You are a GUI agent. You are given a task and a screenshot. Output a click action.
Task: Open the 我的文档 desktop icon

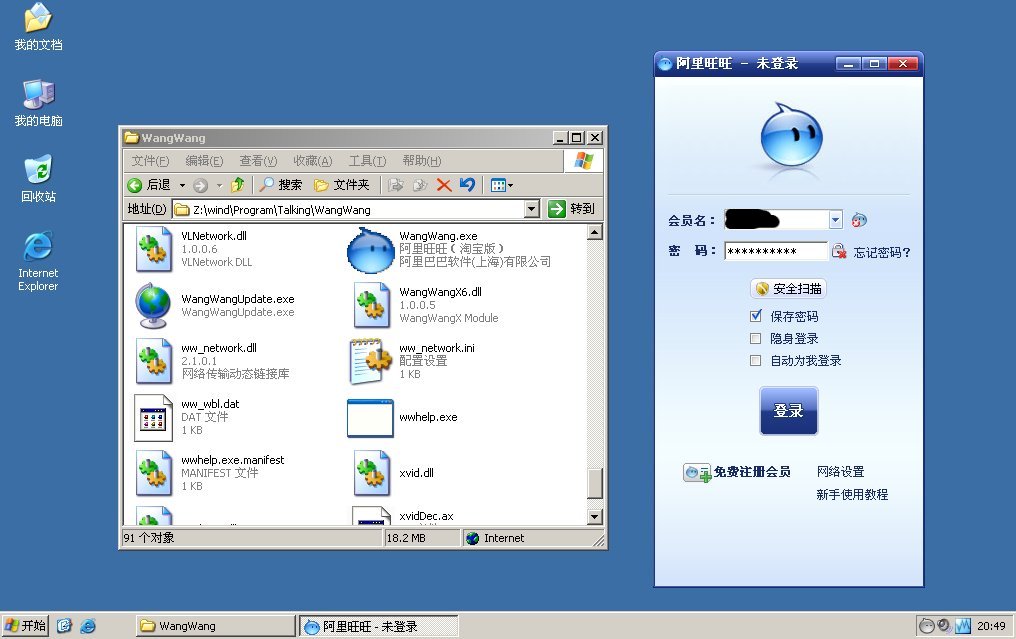tap(38, 27)
